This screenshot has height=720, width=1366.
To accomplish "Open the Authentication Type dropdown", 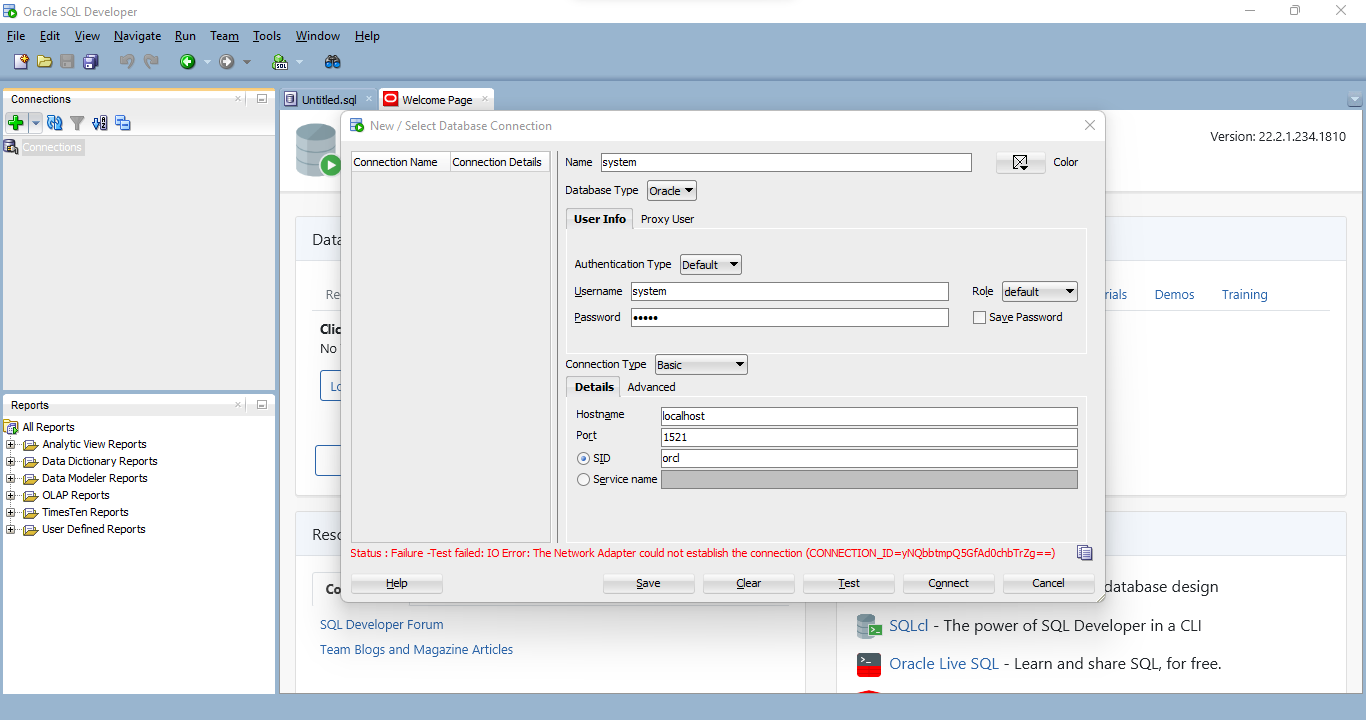I will coord(711,265).
